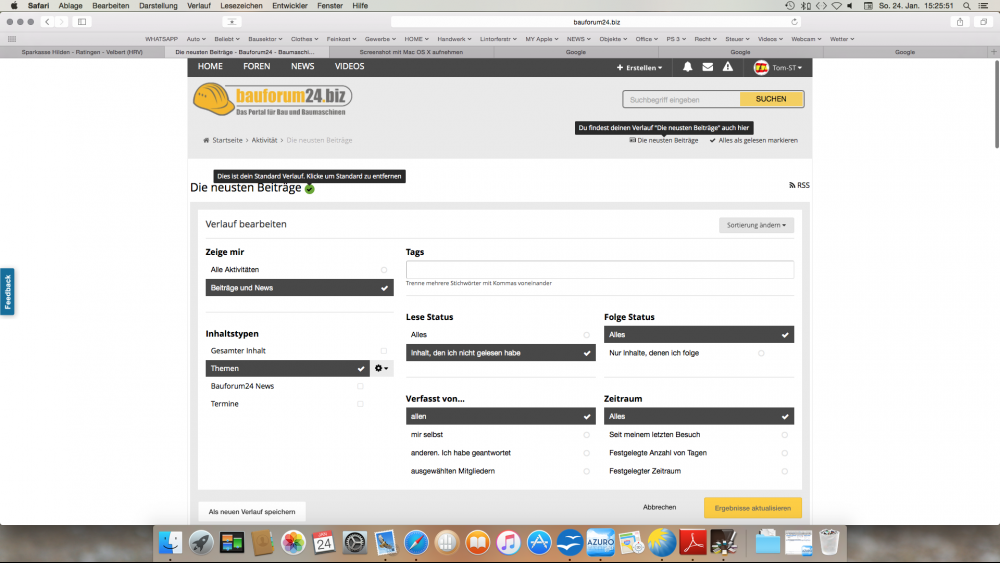
Task: Expand 'Wetter' bookmarks folder
Action: click(x=842, y=39)
